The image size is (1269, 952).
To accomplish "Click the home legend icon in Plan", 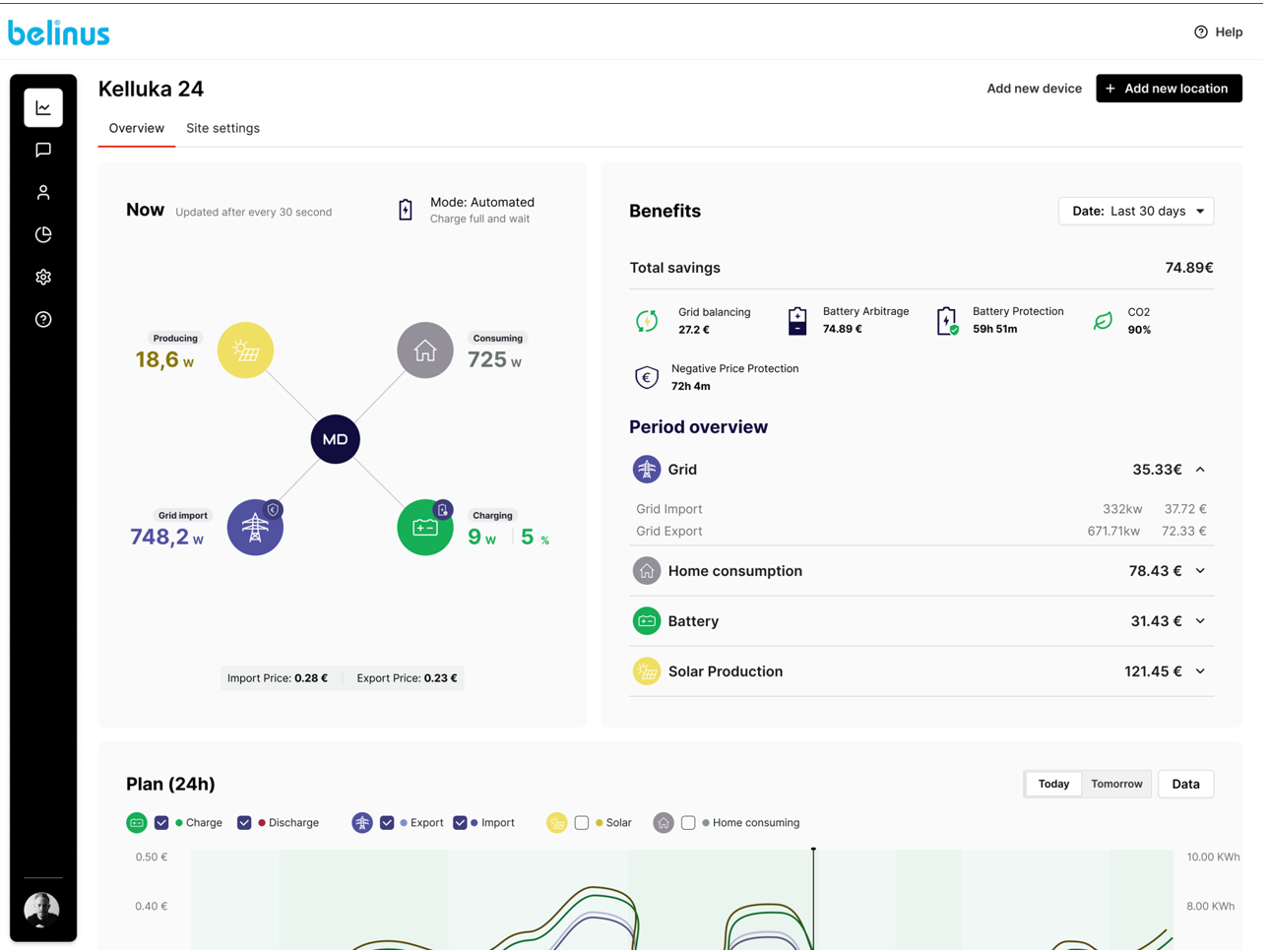I will coord(664,823).
